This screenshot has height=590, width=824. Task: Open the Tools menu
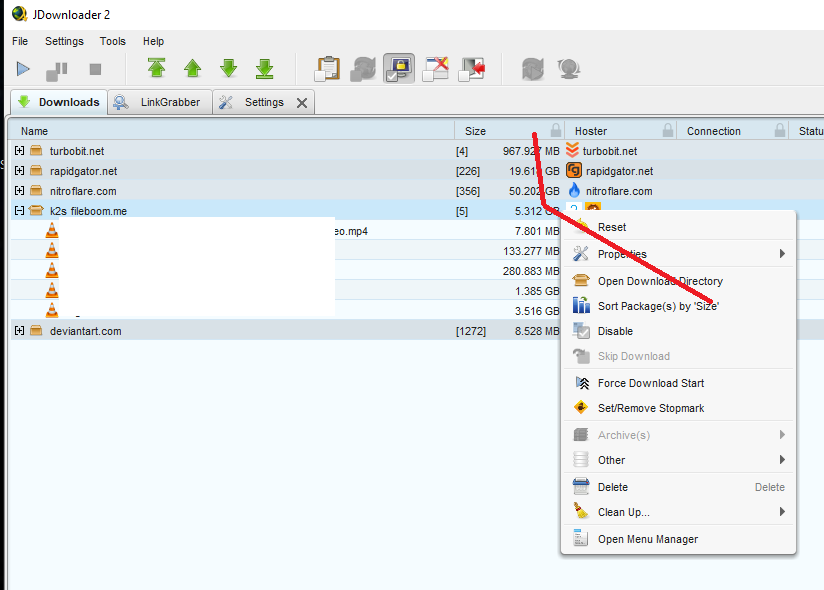click(x=113, y=41)
